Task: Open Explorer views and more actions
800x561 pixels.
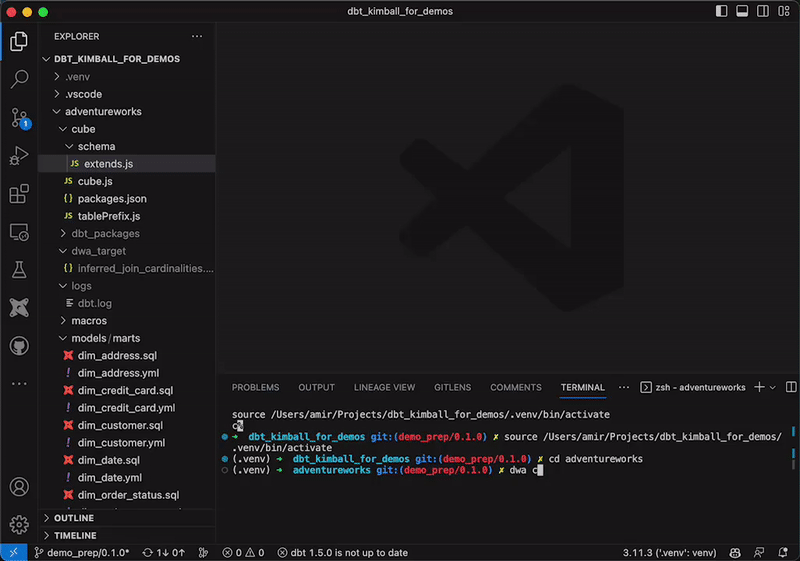Action: pos(197,36)
